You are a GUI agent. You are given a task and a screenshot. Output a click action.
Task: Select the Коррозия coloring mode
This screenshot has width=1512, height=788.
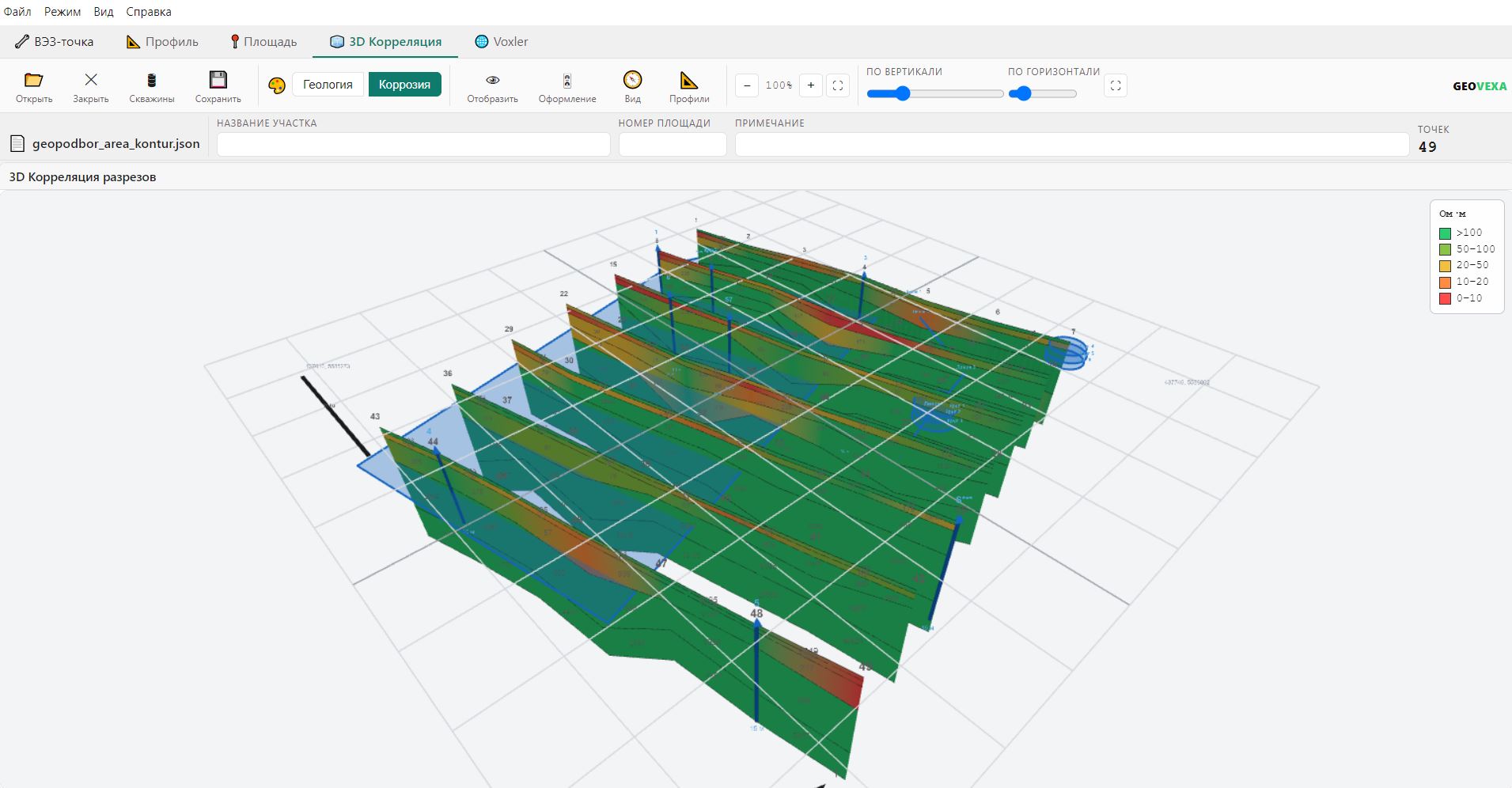click(x=404, y=85)
